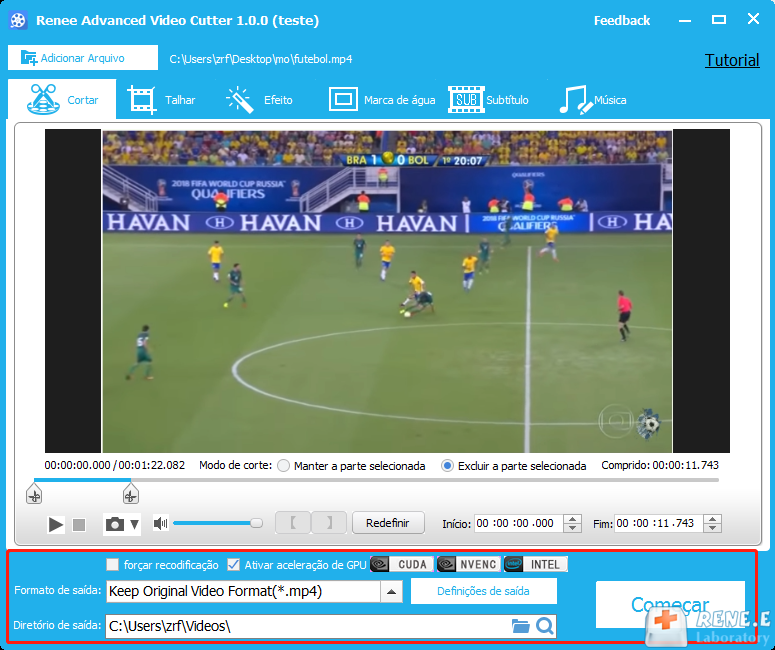Decrease the Início time value
Image resolution: width=775 pixels, height=650 pixels.
click(x=572, y=527)
